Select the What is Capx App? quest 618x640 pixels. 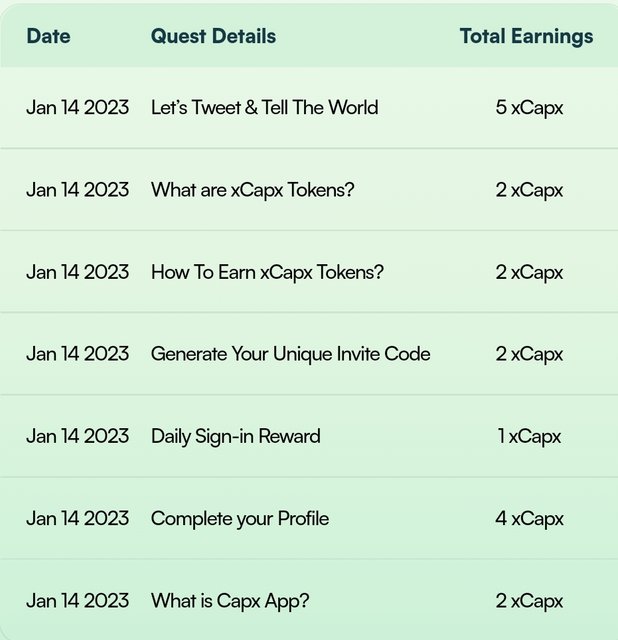tap(230, 601)
